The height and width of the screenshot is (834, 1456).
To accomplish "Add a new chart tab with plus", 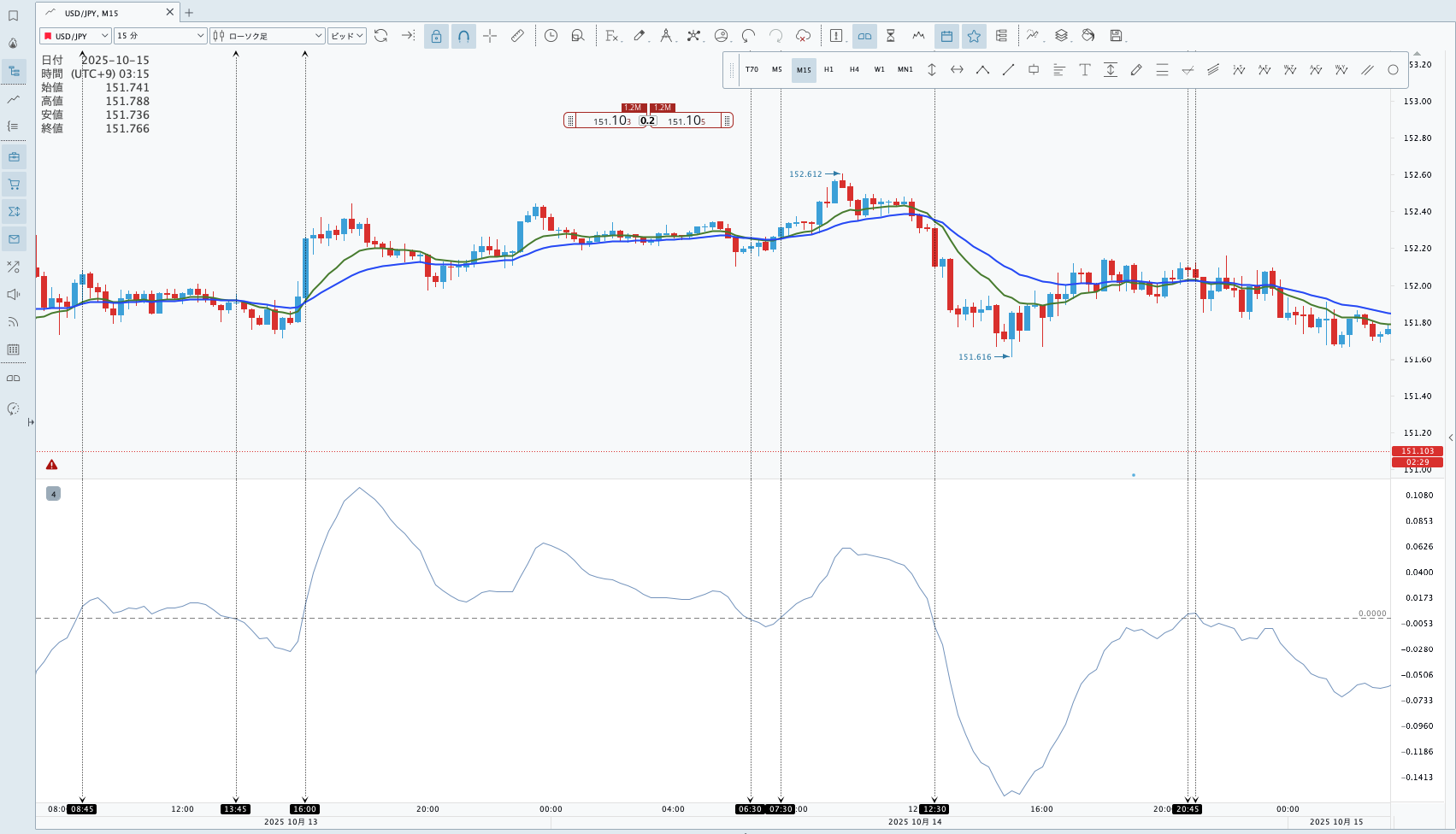I will 189,13.
